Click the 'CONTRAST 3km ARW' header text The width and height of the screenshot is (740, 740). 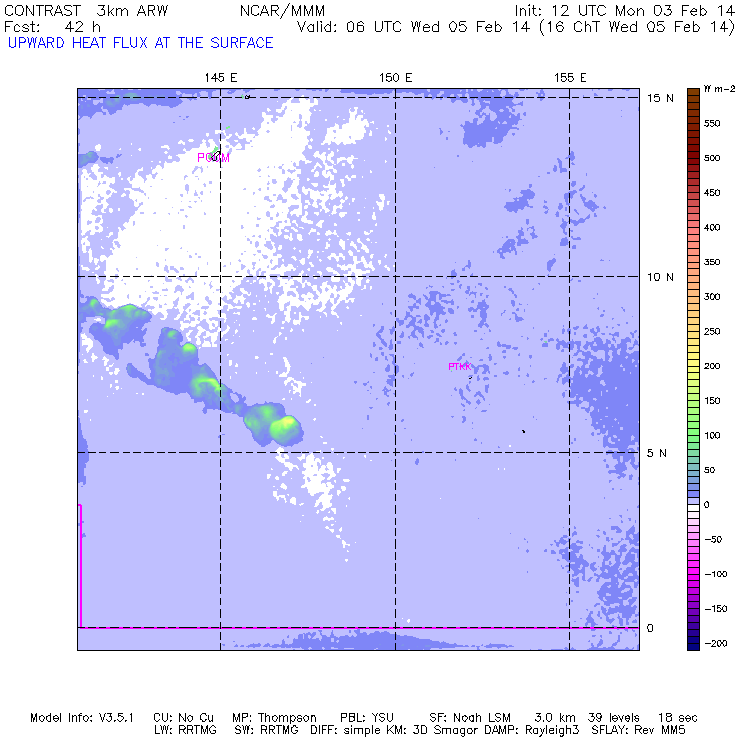coord(86,11)
